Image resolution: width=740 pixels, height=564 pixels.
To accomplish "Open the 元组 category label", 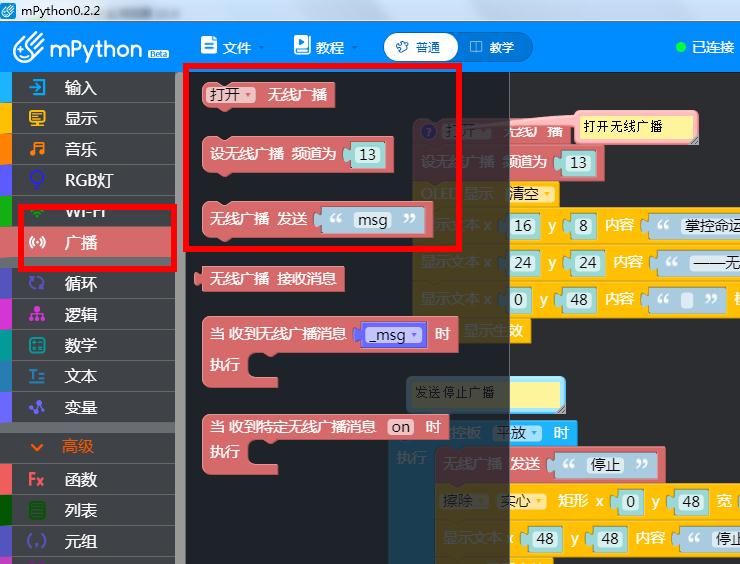I will pos(81,541).
